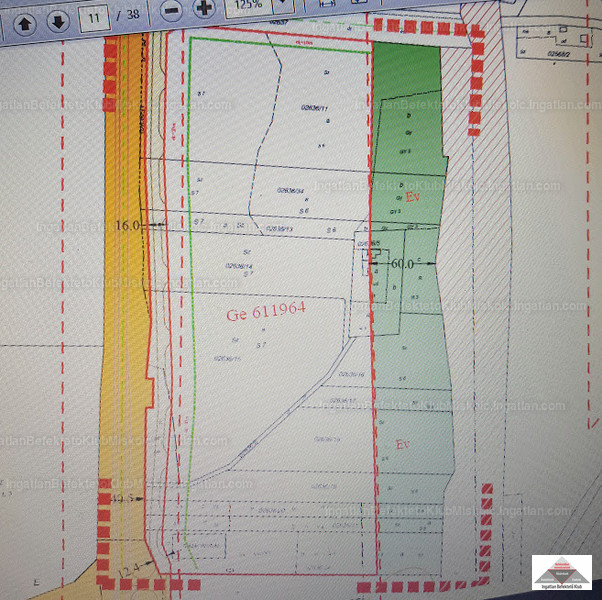Go to the previous page with up arrow
602x600 pixels.
(x=25, y=20)
